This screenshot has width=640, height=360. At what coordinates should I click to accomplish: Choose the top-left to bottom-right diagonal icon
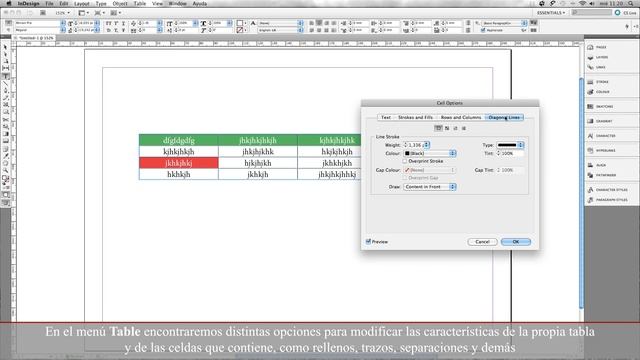click(447, 128)
